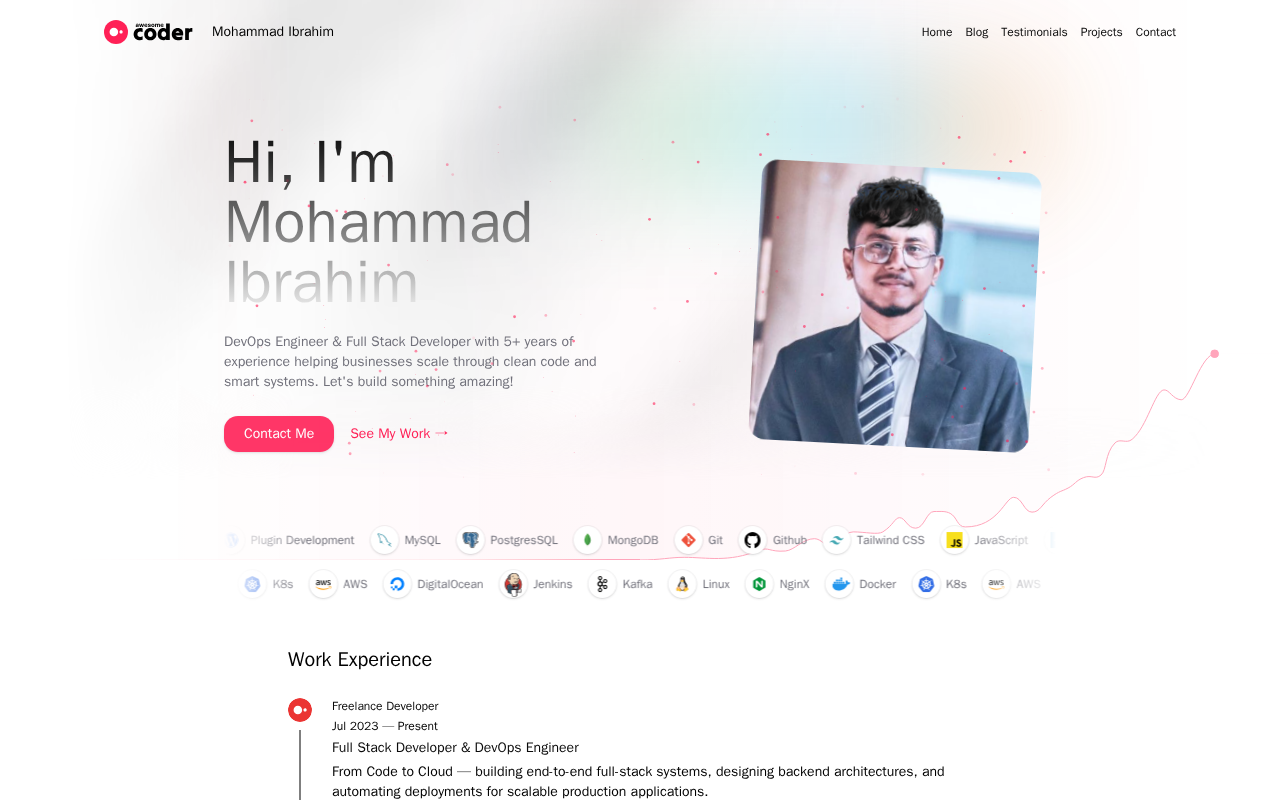Click the Jenkins icon
Viewport: 1280px width, 800px height.
tap(513, 584)
